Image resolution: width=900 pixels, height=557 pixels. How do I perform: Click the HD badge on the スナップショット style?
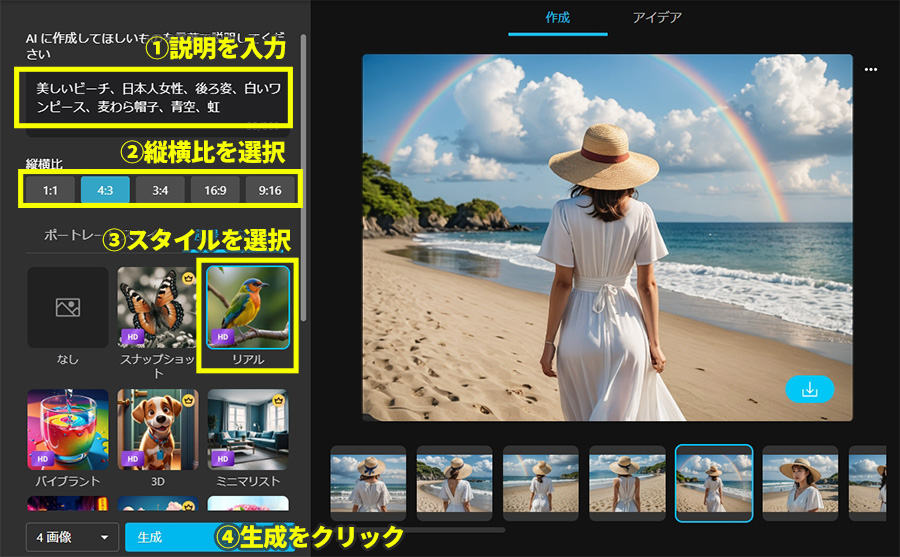pyautogui.click(x=133, y=336)
